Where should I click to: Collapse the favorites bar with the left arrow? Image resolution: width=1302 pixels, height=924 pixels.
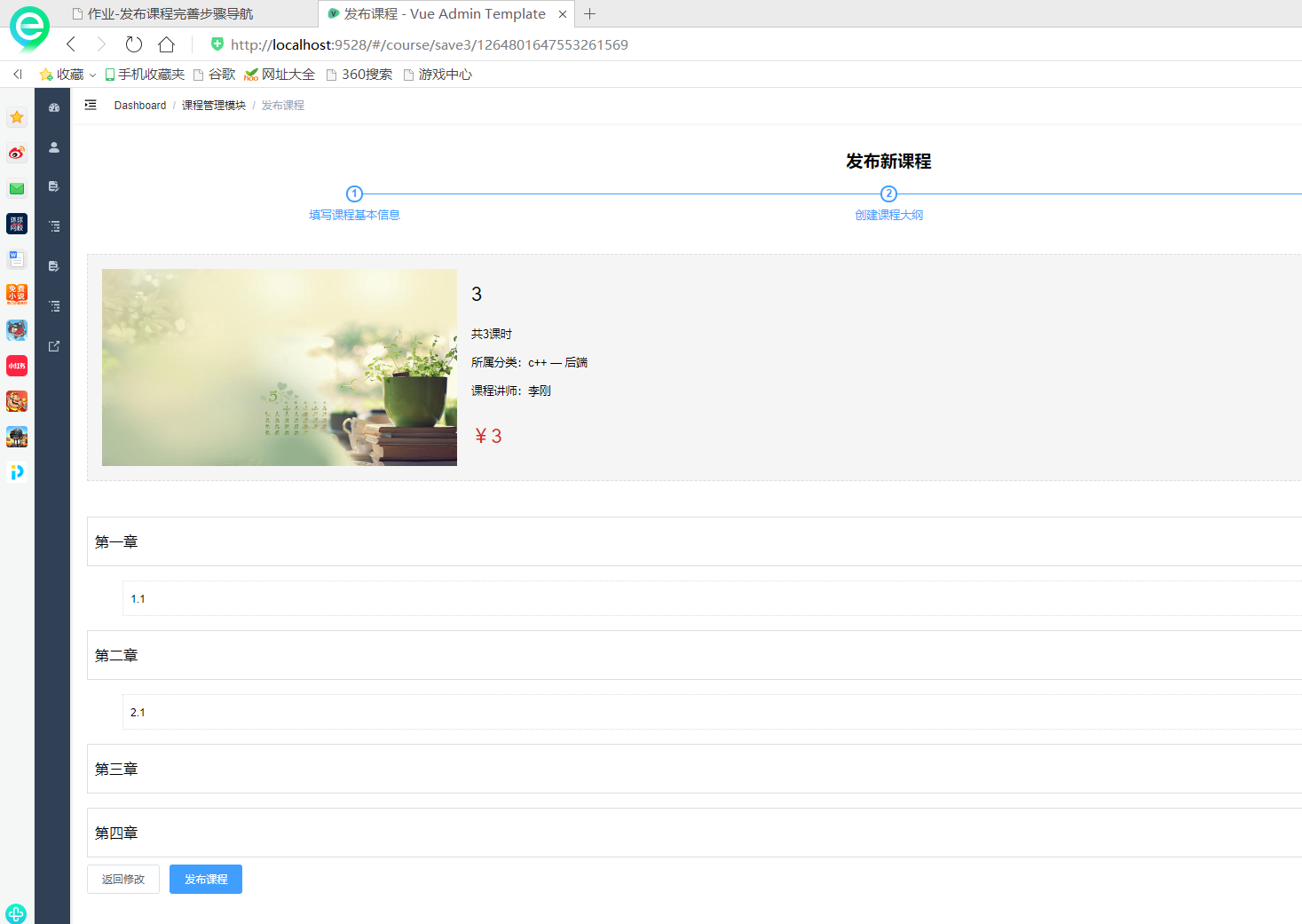(16, 75)
